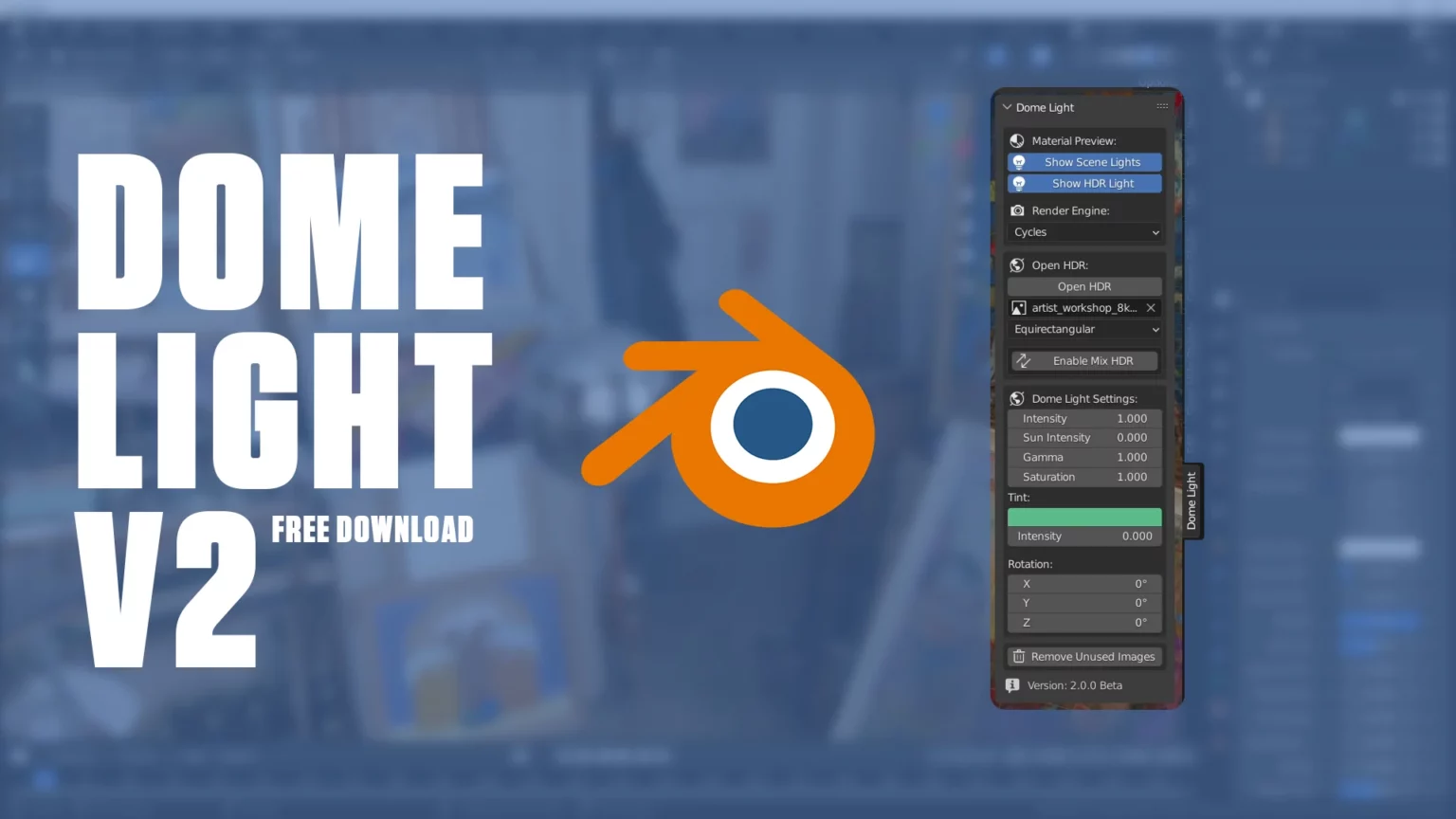Click the trash icon on Remove Unused Images
The height and width of the screenshot is (819, 1456).
click(1019, 657)
